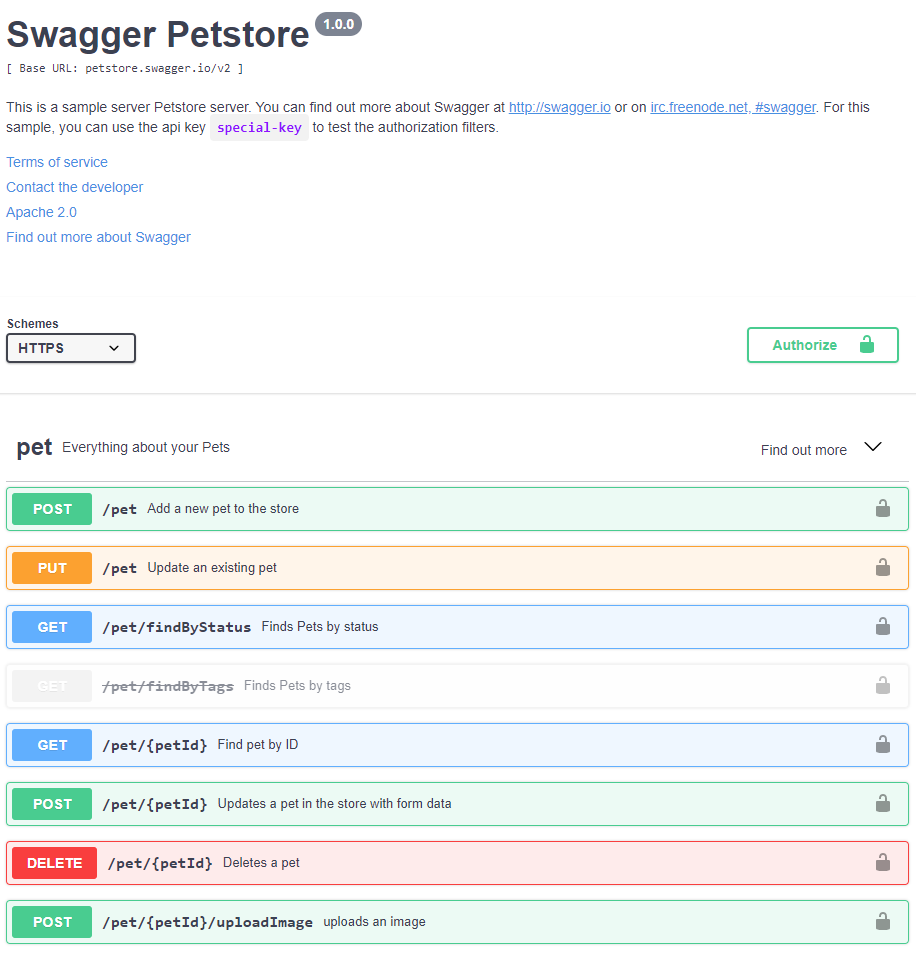
Task: Click the 'Schemes' label
Action: 32,324
